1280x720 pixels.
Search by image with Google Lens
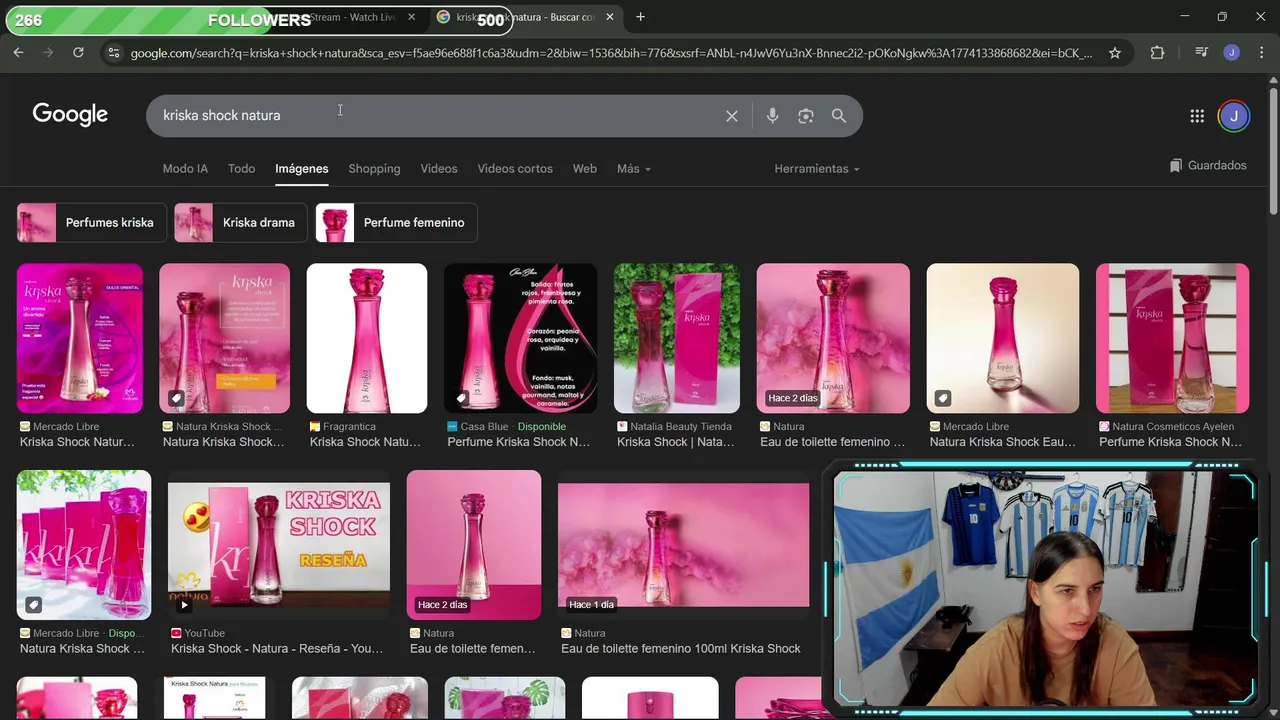(x=806, y=116)
